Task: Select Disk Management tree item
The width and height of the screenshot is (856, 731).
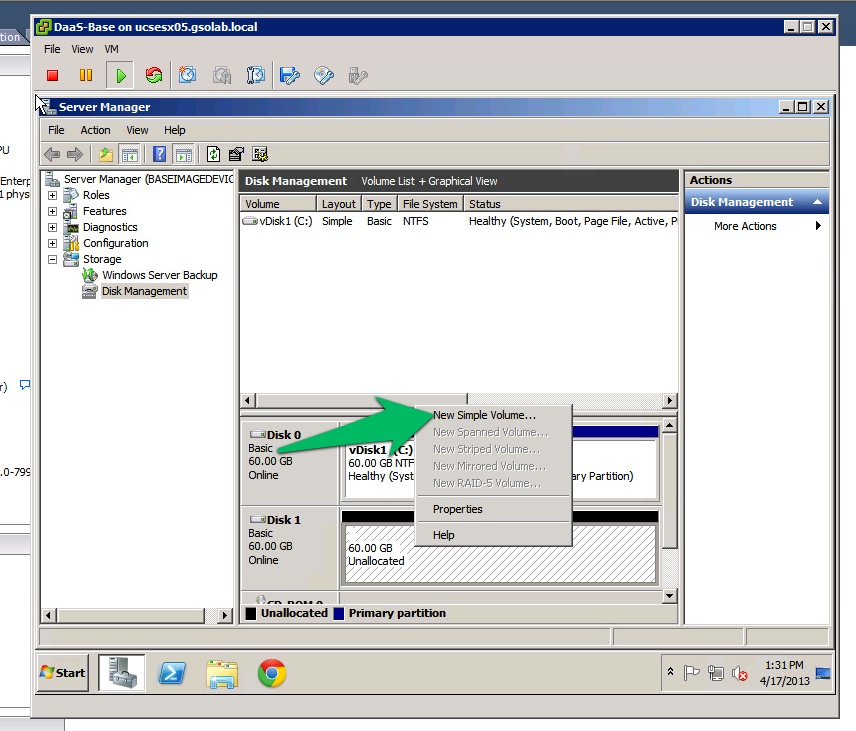Action: 144,291
